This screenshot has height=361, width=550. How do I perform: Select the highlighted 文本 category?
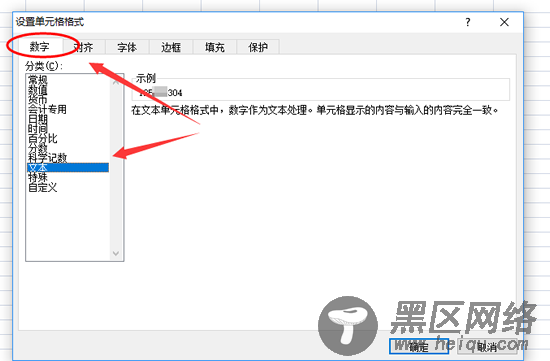(68, 167)
